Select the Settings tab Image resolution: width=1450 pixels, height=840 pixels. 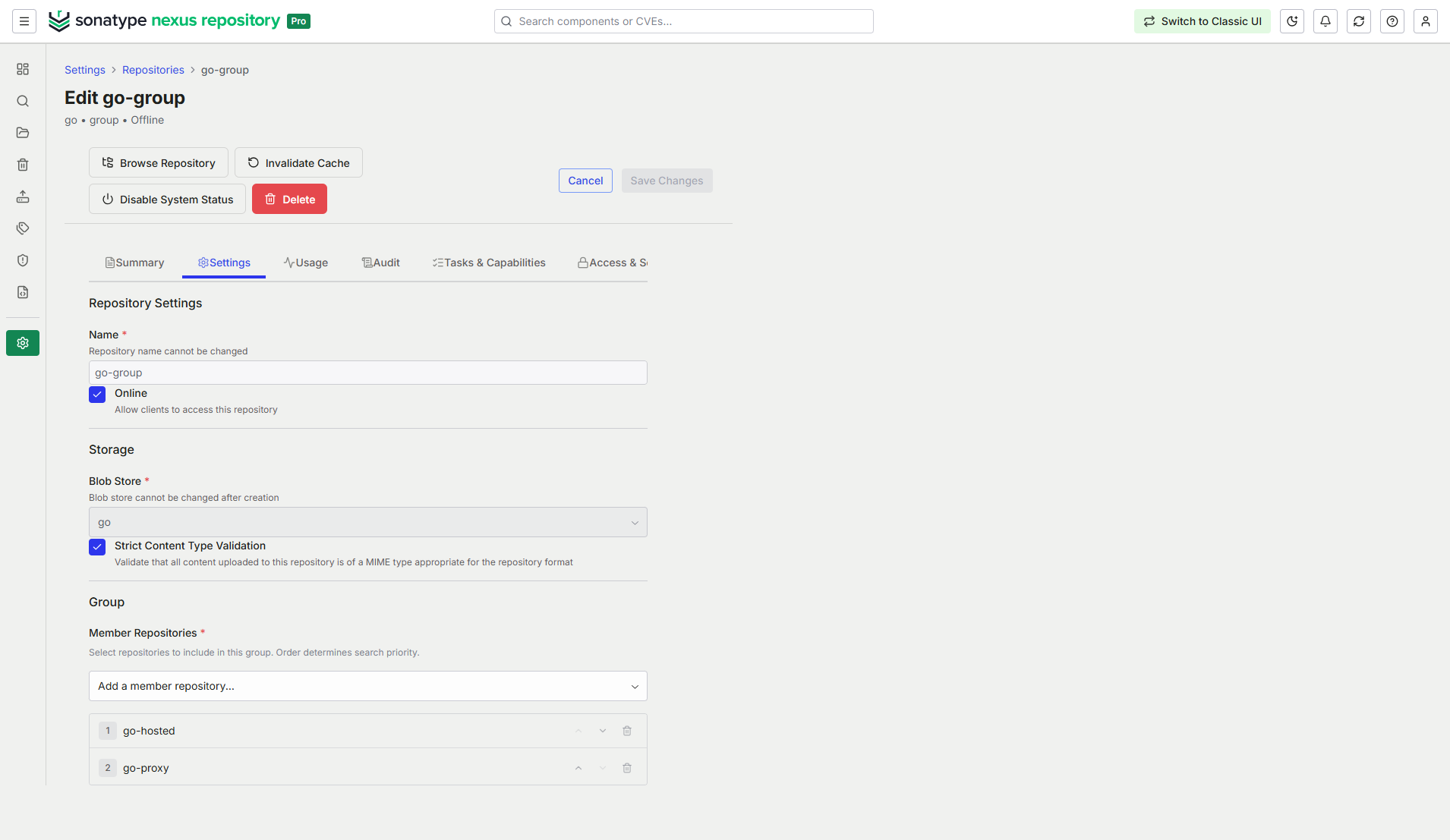224,263
